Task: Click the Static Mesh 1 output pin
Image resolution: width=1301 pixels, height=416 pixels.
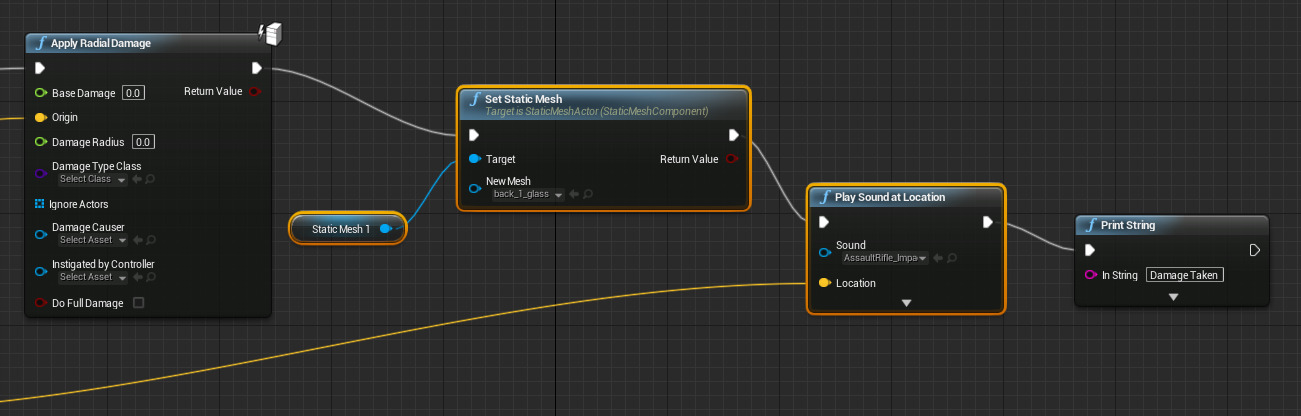Action: pyautogui.click(x=386, y=229)
